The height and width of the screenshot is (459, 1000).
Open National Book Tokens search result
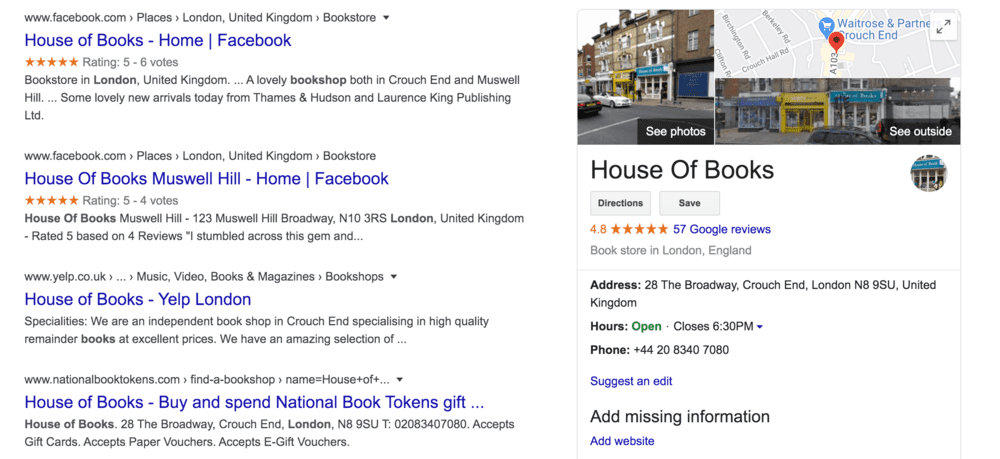(x=254, y=402)
